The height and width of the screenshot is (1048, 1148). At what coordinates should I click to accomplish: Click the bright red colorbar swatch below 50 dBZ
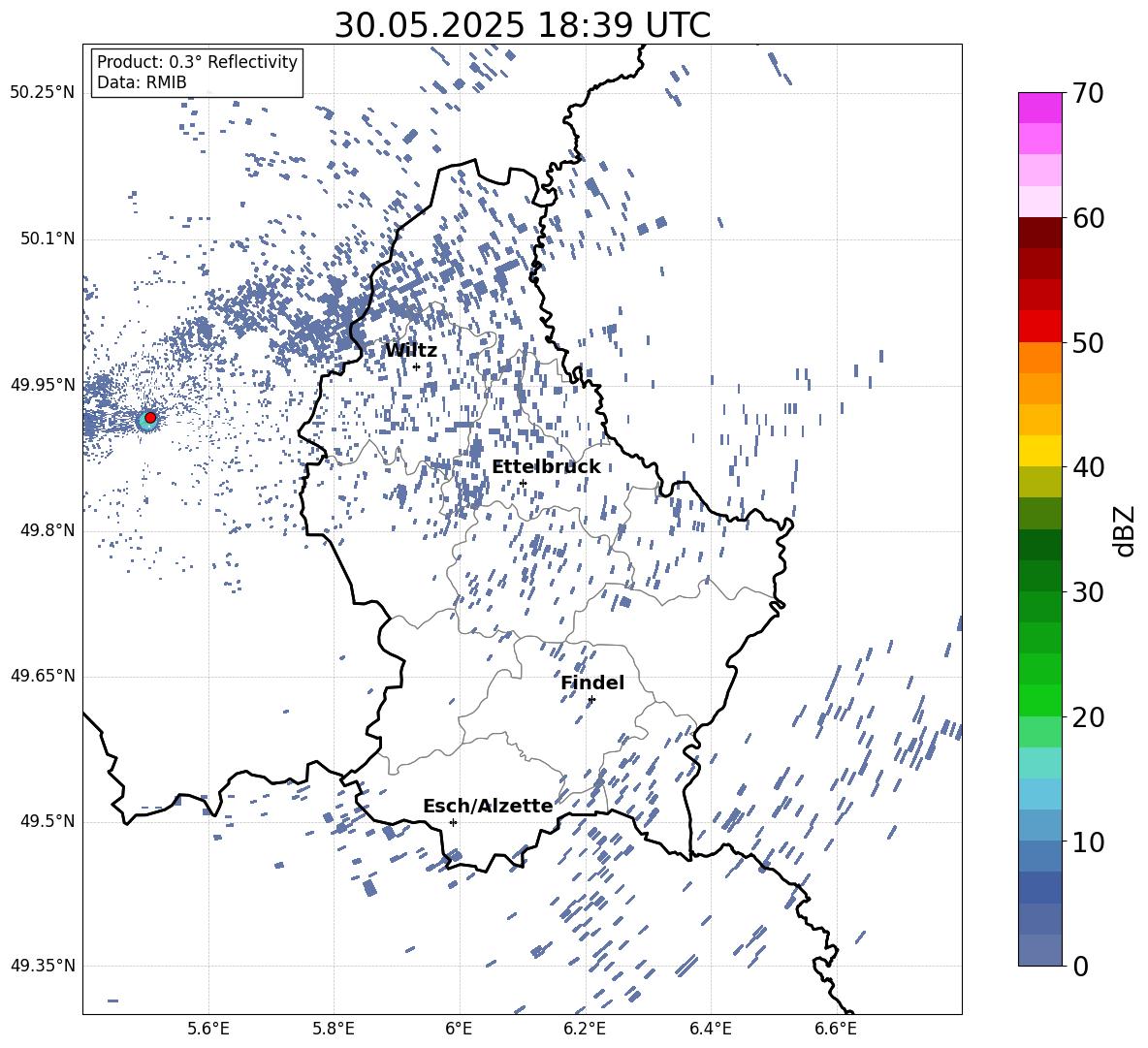[1040, 327]
